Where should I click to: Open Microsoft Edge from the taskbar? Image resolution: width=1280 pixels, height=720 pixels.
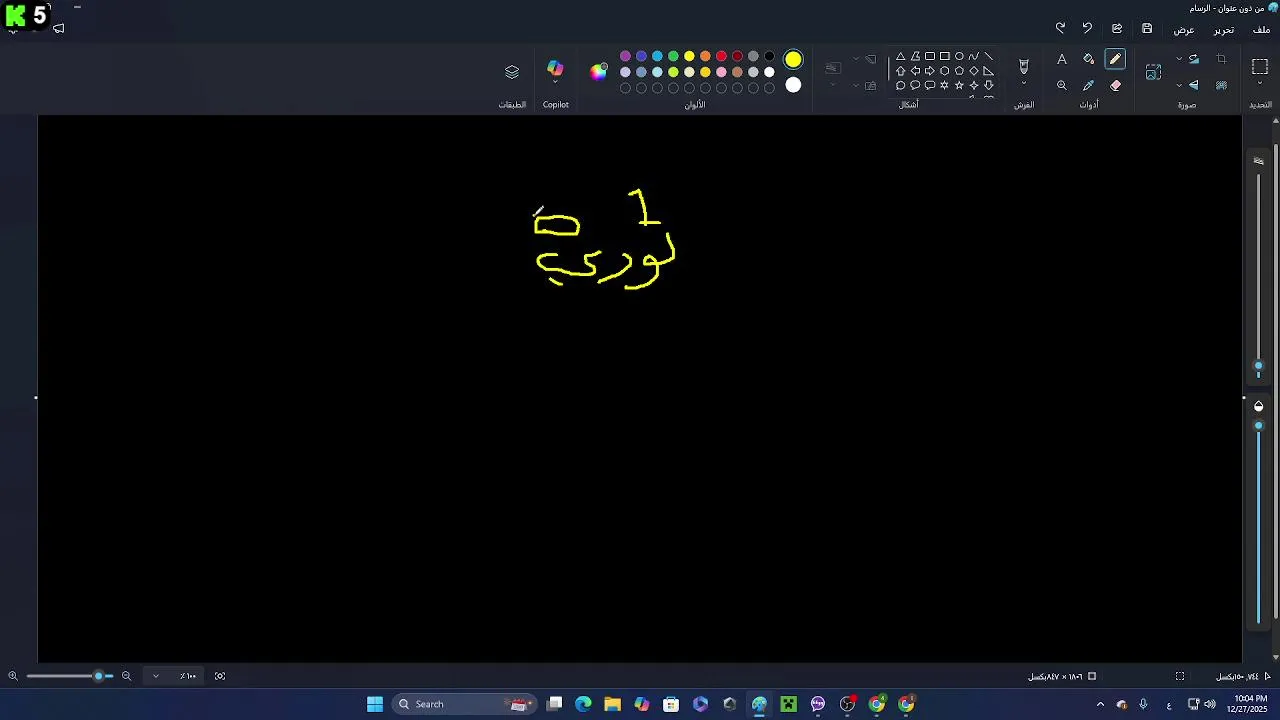pos(583,704)
